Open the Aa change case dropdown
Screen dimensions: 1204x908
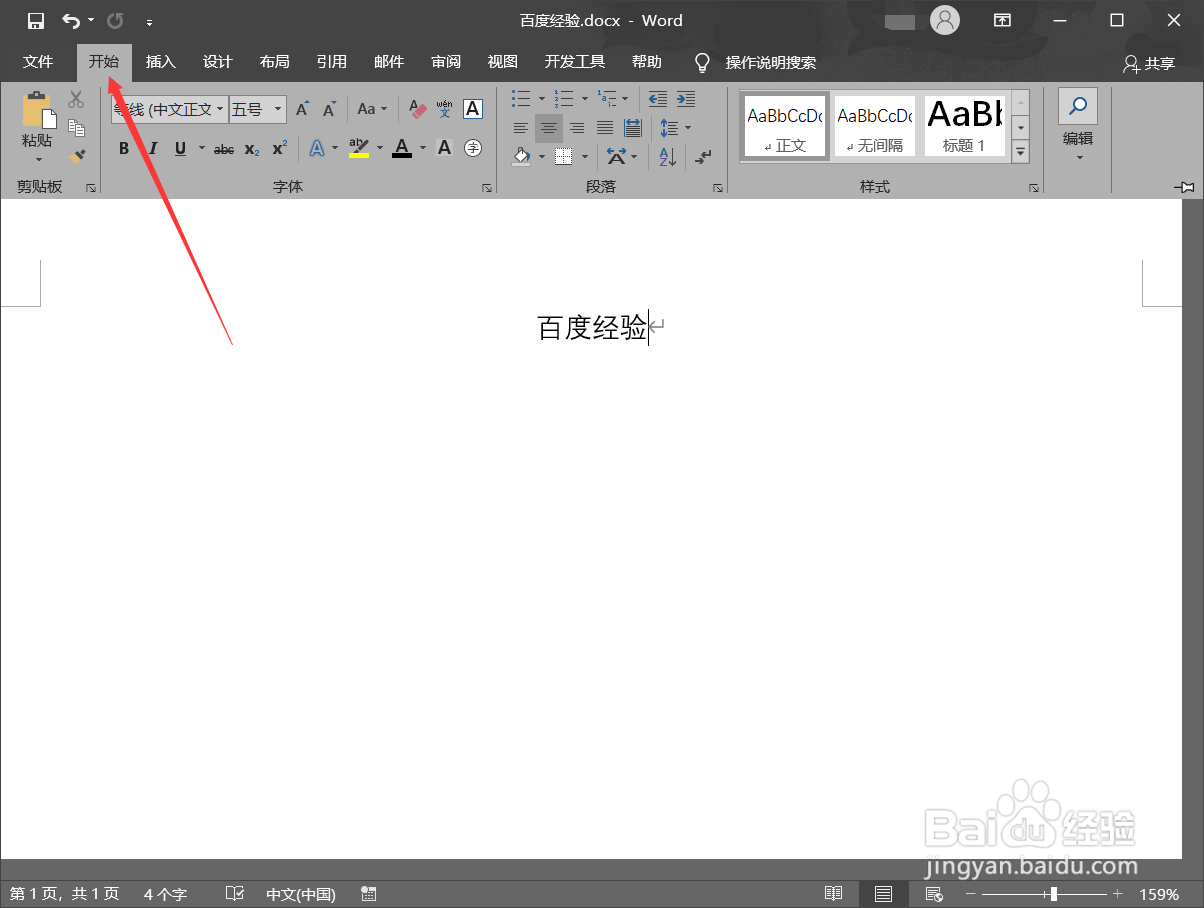point(372,109)
